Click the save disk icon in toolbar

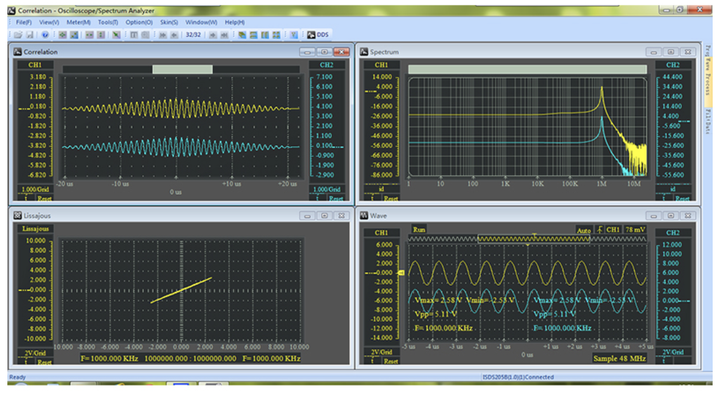pos(30,34)
